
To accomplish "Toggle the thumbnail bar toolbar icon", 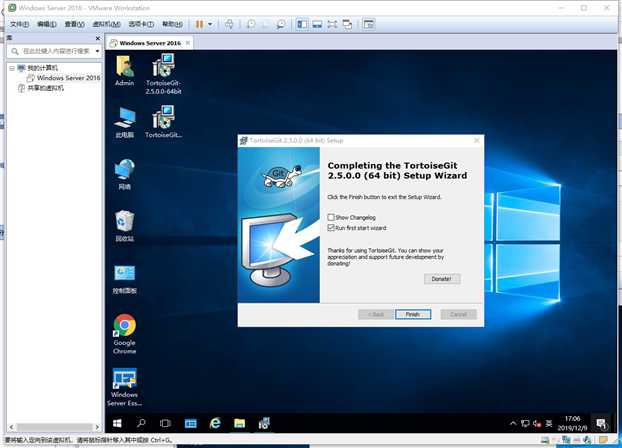I will pos(317,25).
